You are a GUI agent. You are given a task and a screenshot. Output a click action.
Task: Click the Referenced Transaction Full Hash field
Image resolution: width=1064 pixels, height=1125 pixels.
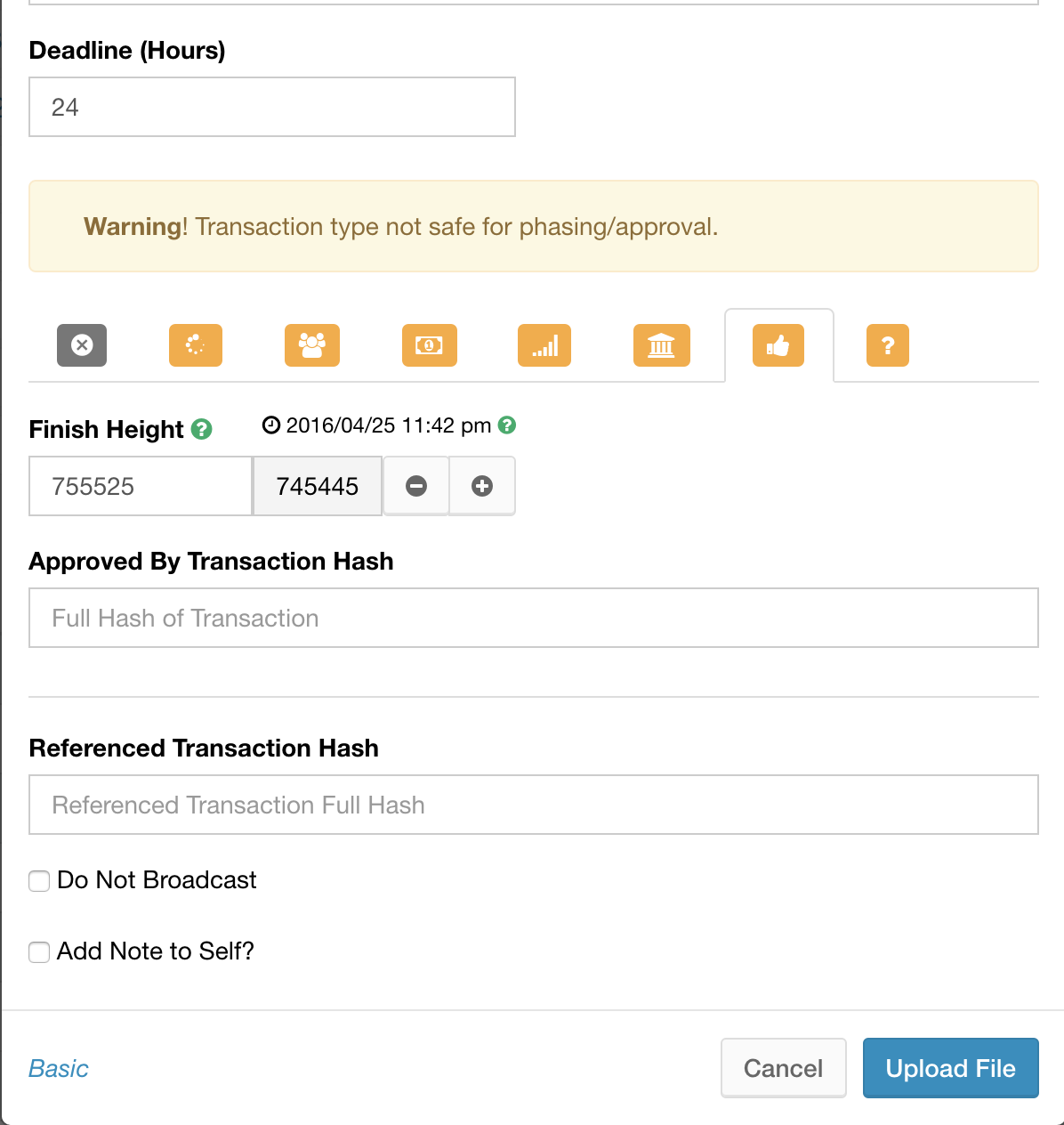pyautogui.click(x=534, y=805)
